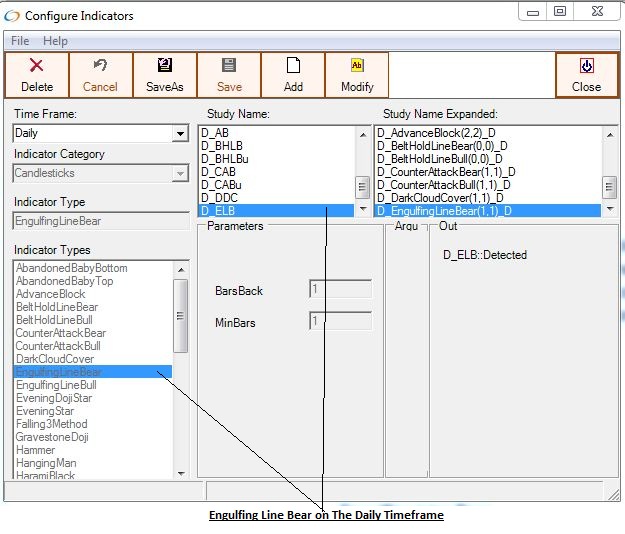Open the Help menu
The image size is (625, 534).
point(56,41)
